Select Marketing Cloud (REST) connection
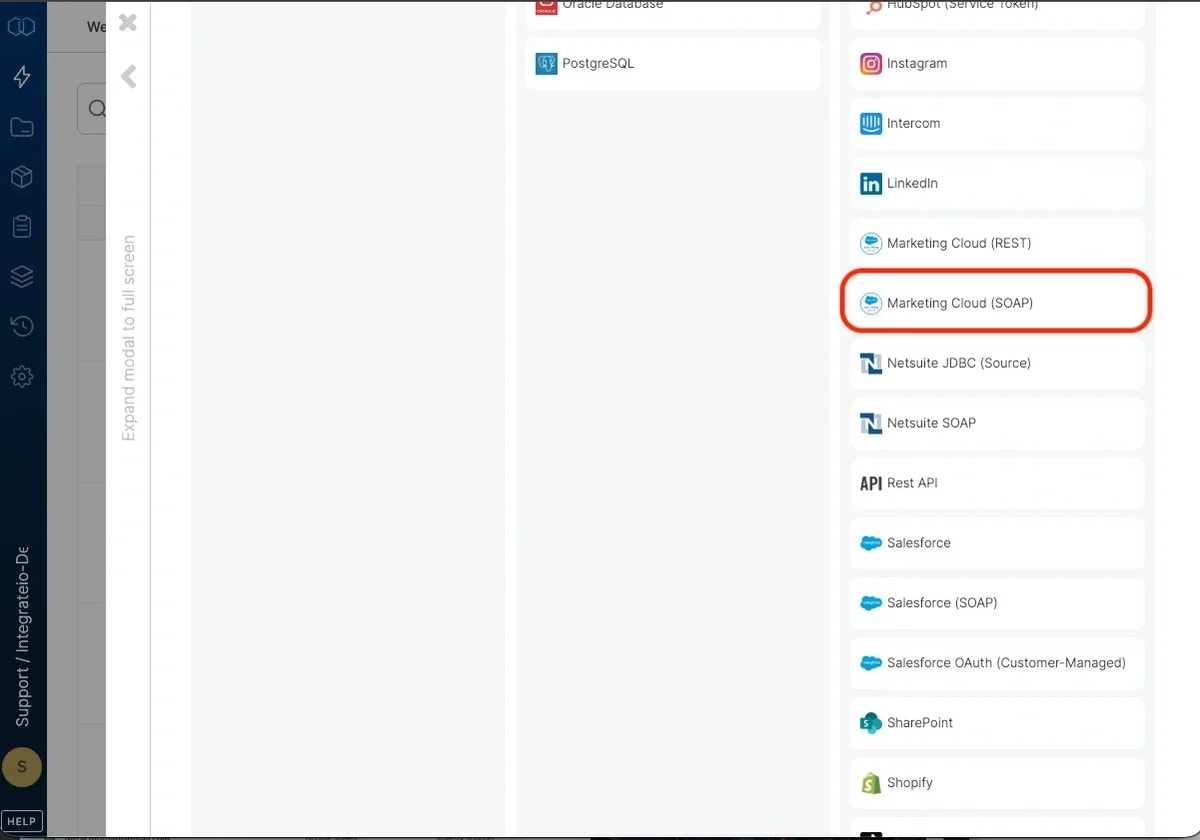1200x840 pixels. pos(998,243)
